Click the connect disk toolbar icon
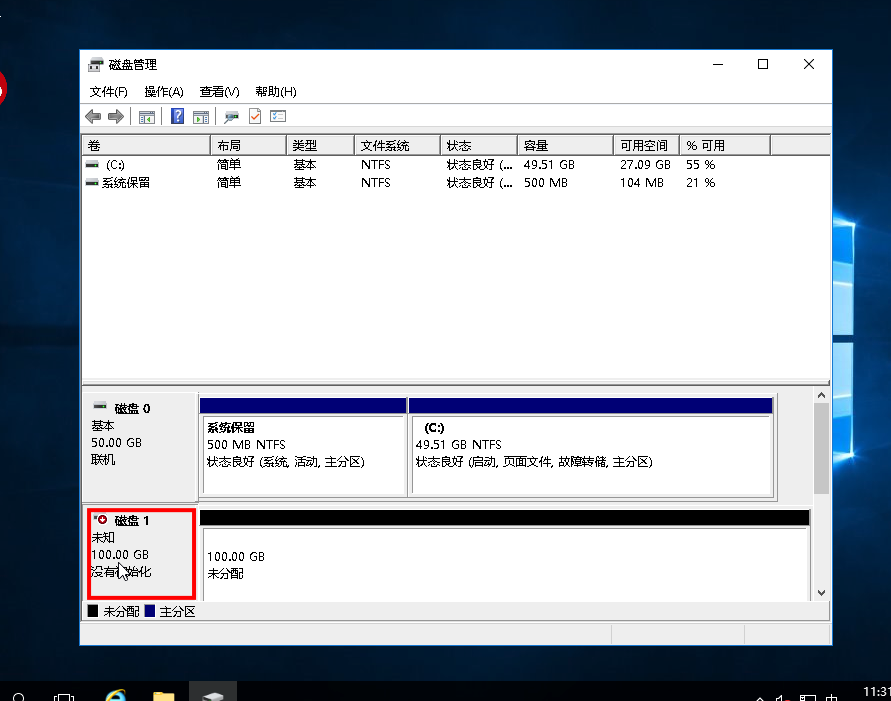 (x=232, y=117)
